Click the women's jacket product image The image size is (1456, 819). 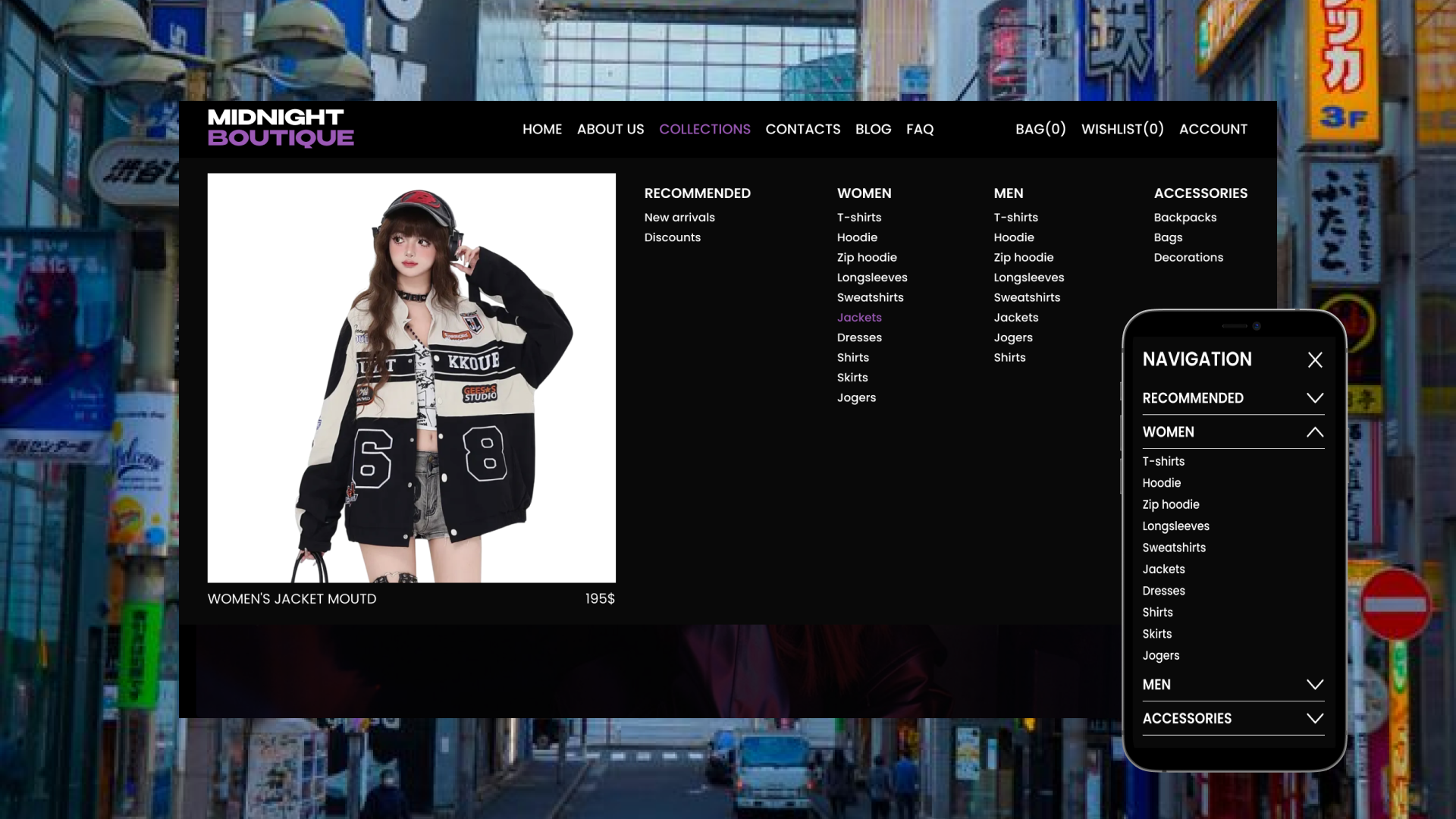click(x=411, y=378)
